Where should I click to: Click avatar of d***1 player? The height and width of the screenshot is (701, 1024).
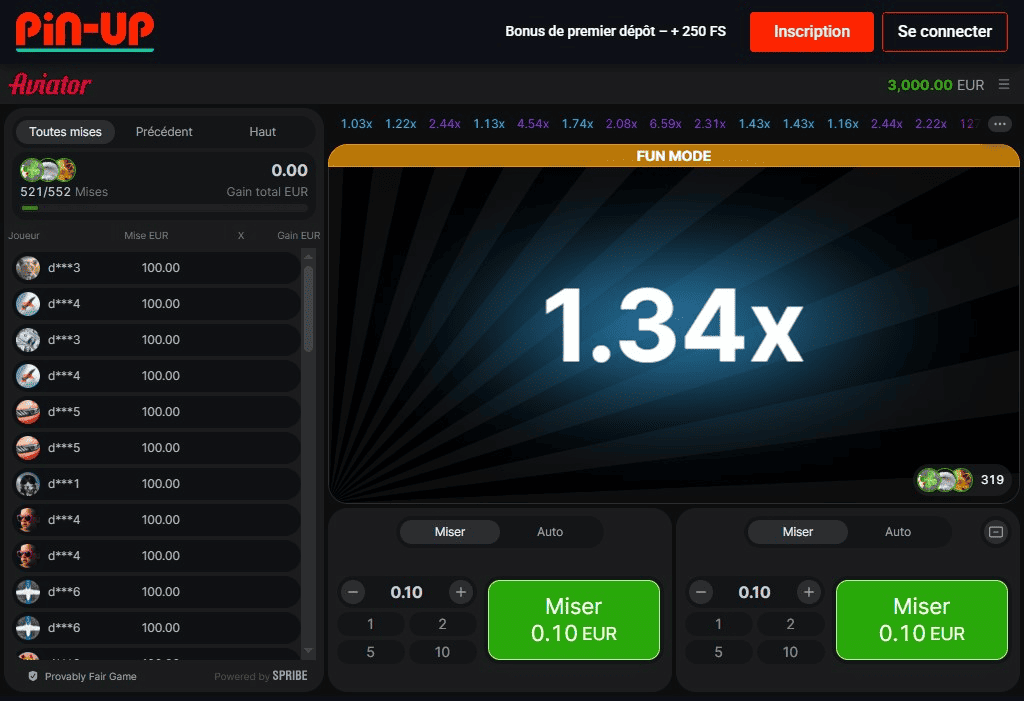pos(28,483)
